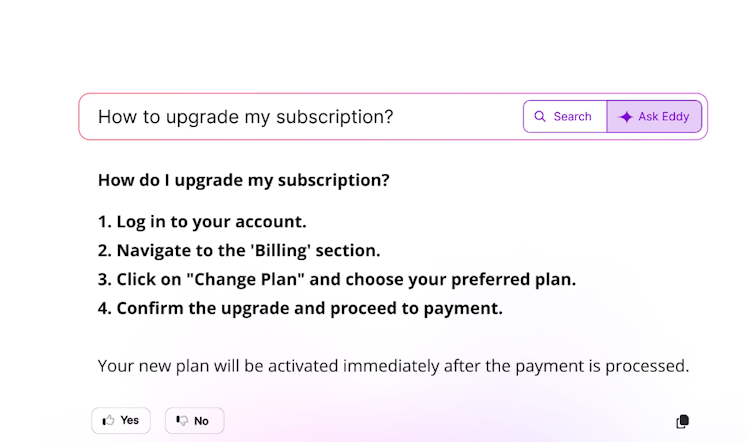The height and width of the screenshot is (442, 750).
Task: Click the thumbs-up icon
Action: (107, 420)
